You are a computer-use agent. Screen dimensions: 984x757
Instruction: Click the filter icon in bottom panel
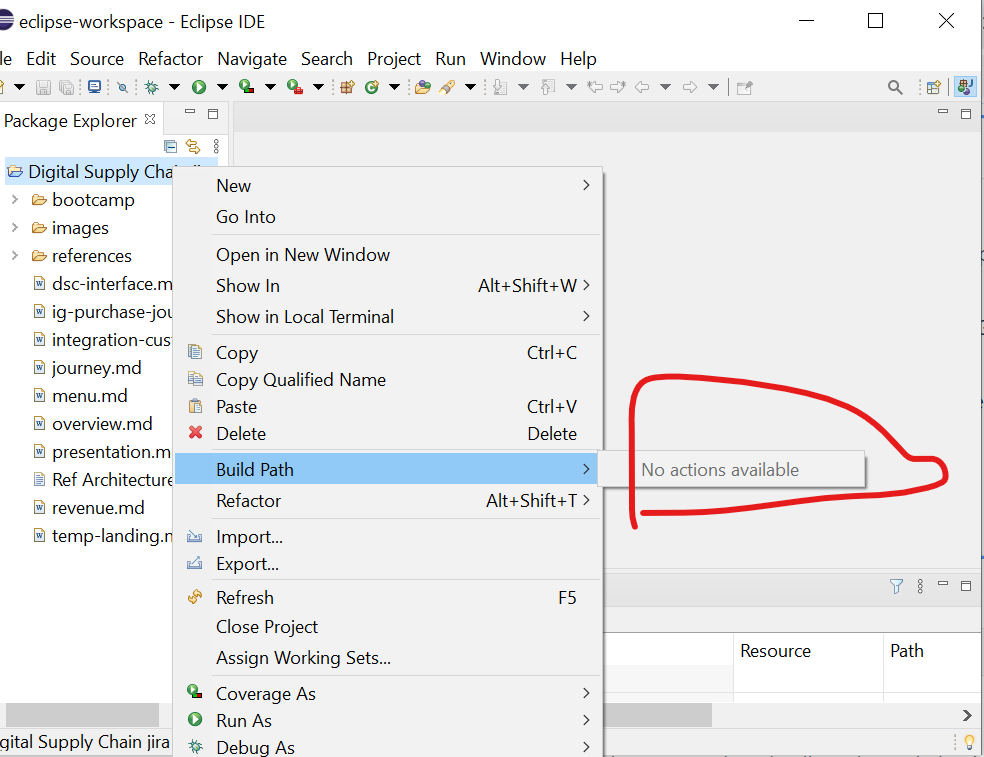(896, 586)
